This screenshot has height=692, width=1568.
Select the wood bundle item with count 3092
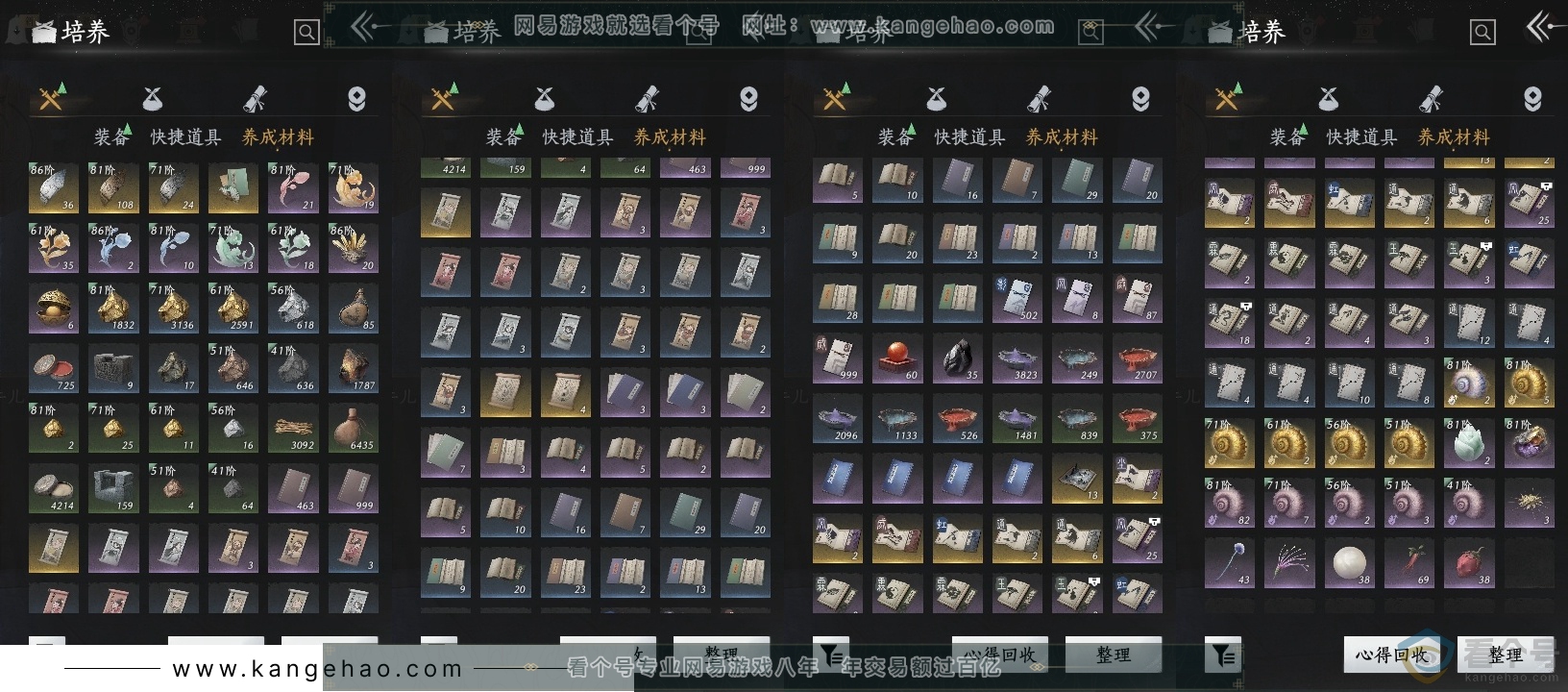[293, 428]
